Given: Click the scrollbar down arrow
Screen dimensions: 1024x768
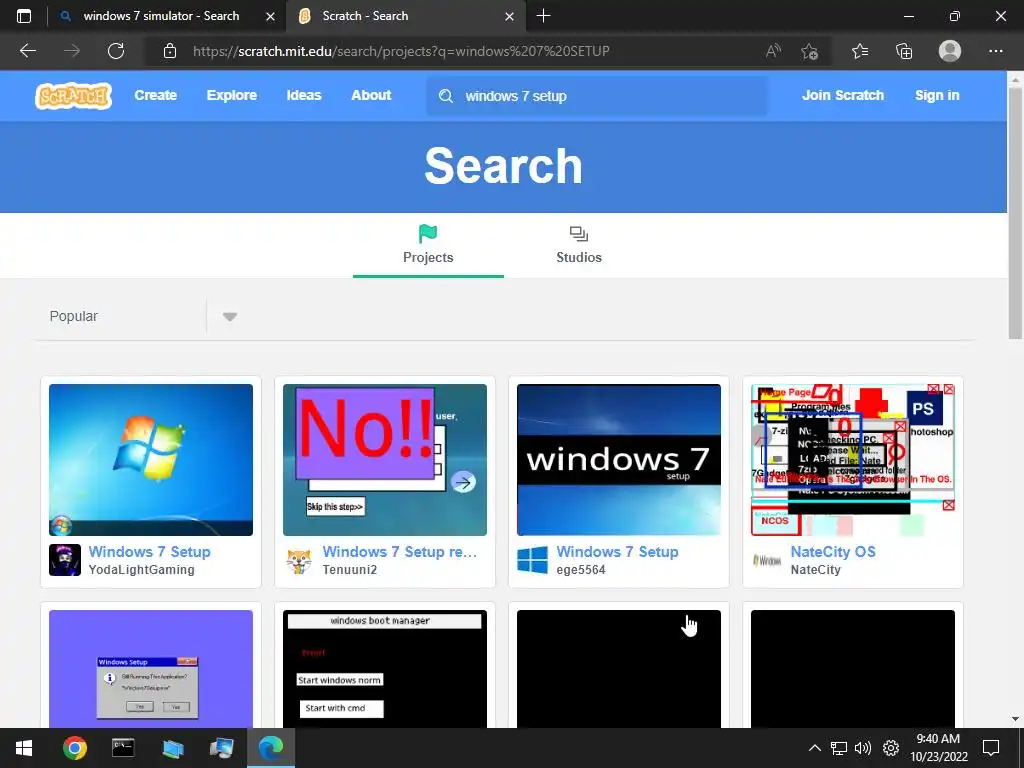Looking at the screenshot, I should [1015, 719].
